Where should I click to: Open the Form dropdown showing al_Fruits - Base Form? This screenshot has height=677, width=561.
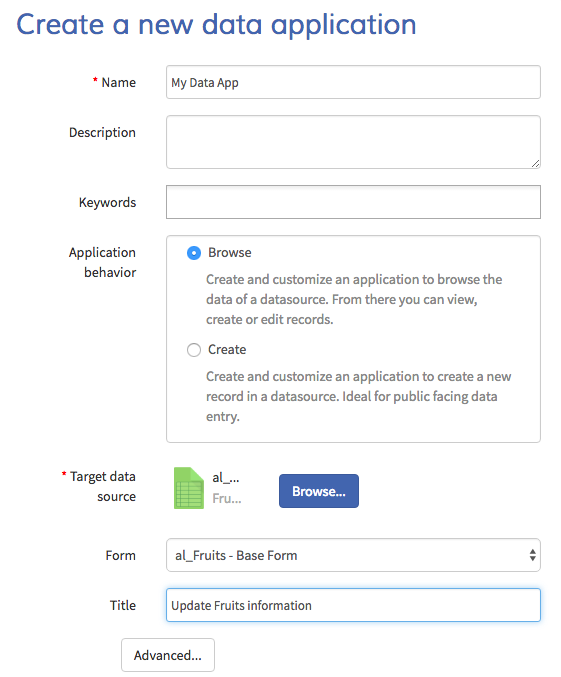(353, 555)
